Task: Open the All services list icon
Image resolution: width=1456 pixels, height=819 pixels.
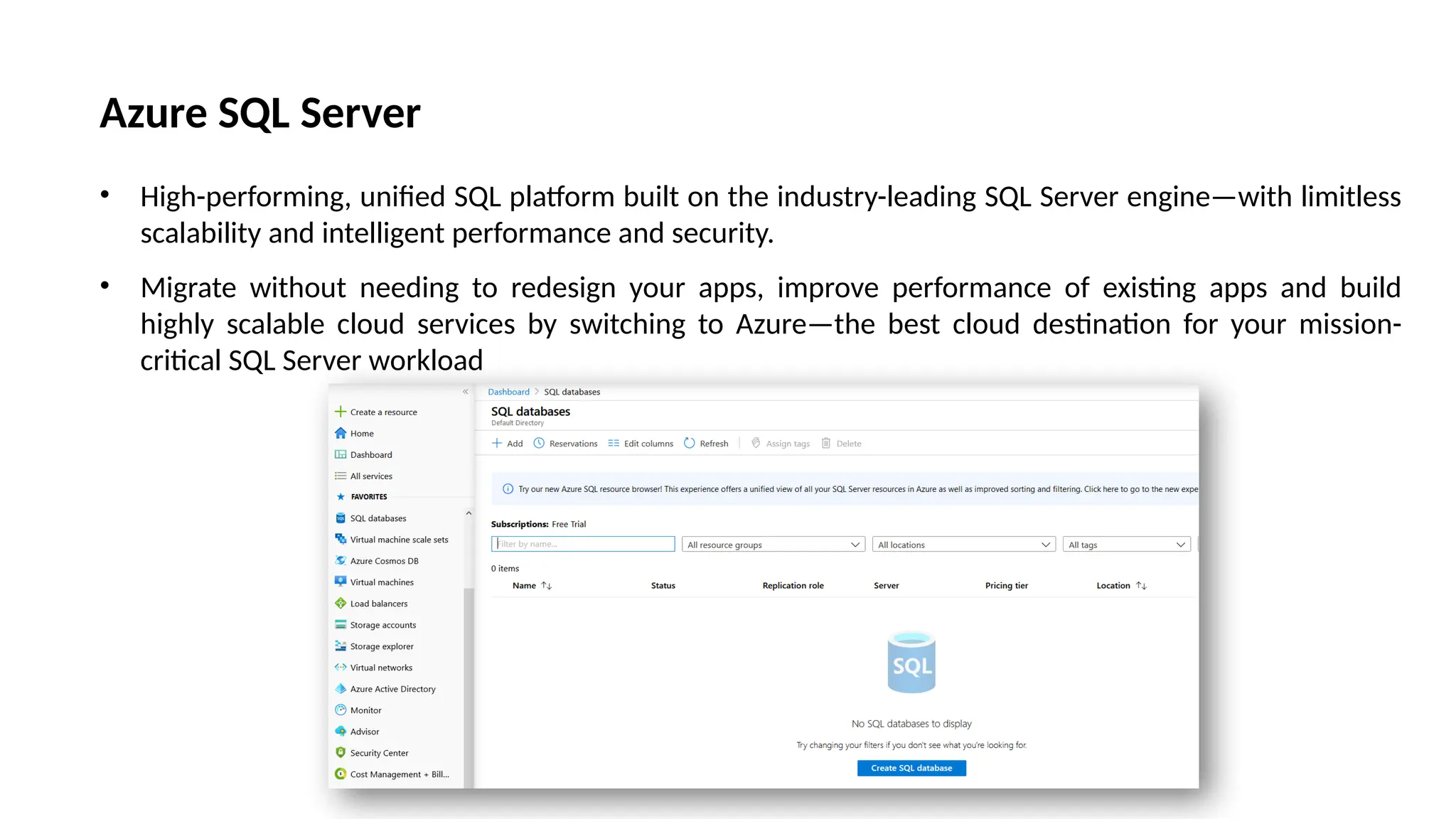Action: pos(341,476)
